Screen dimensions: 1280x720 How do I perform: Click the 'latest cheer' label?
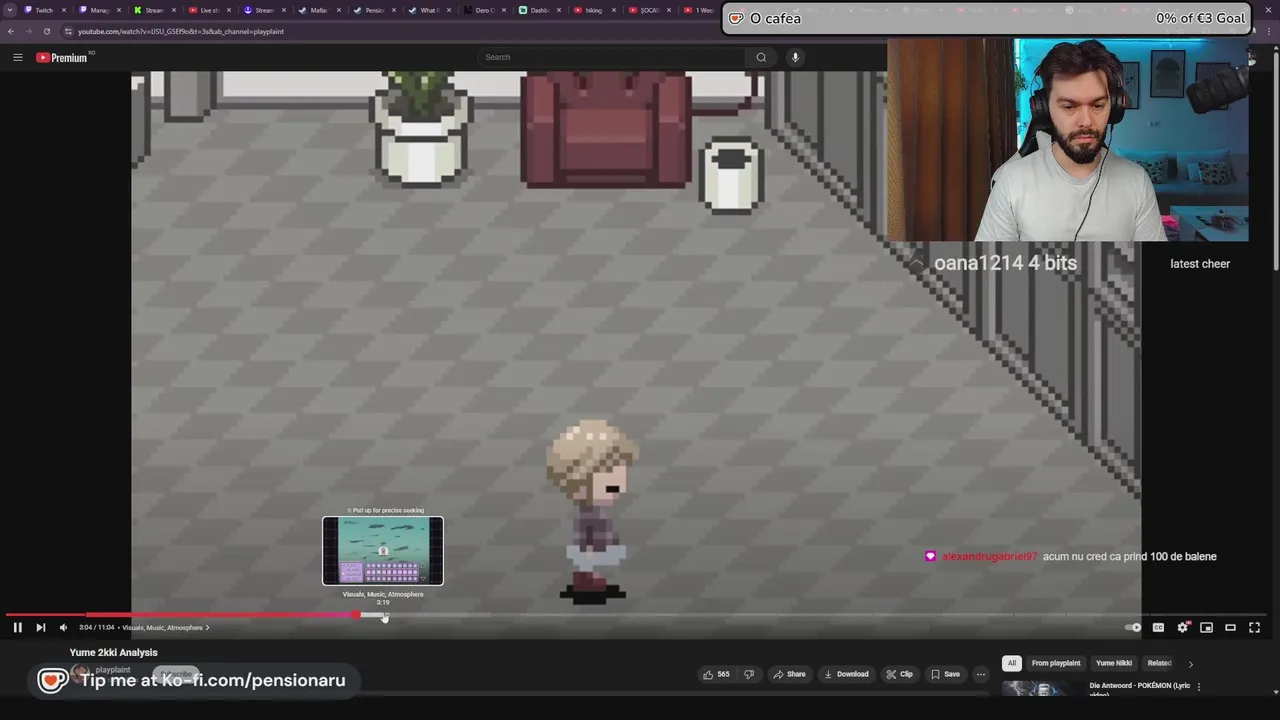coord(1200,264)
